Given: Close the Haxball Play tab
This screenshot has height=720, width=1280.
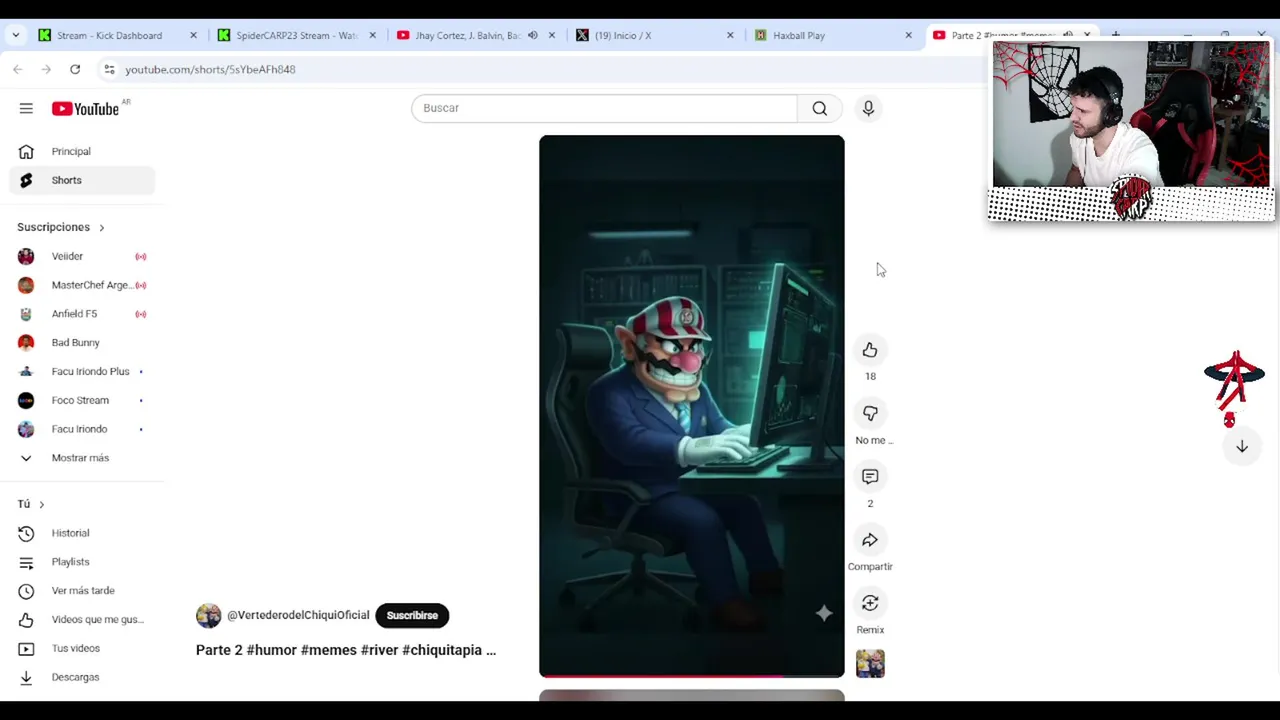Looking at the screenshot, I should tap(908, 35).
